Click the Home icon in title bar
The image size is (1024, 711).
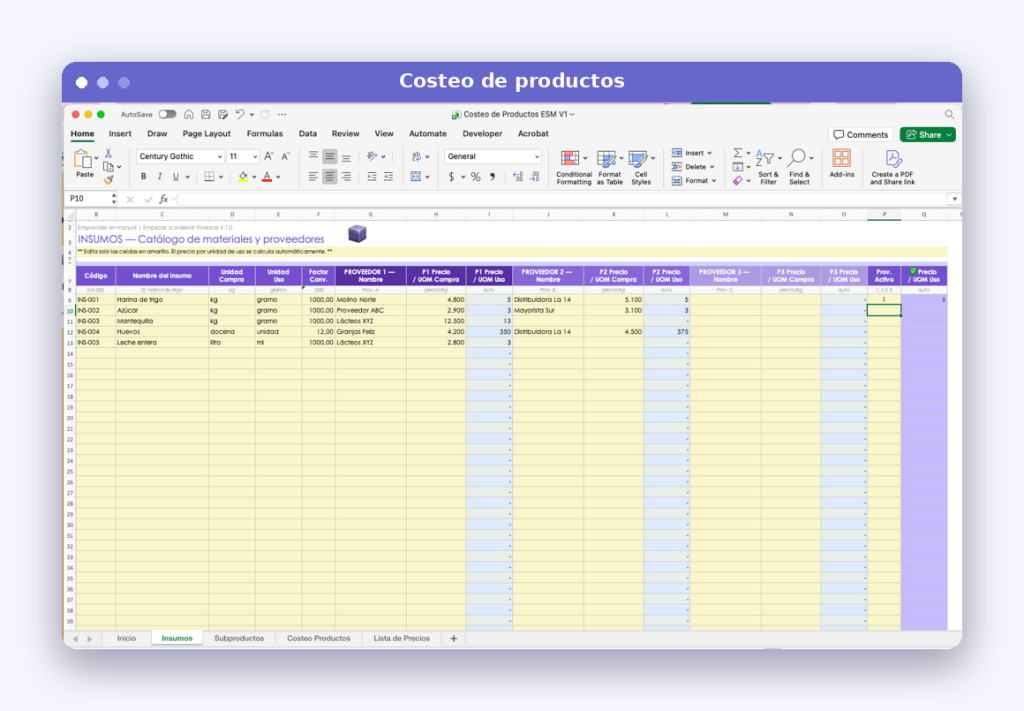pyautogui.click(x=189, y=114)
